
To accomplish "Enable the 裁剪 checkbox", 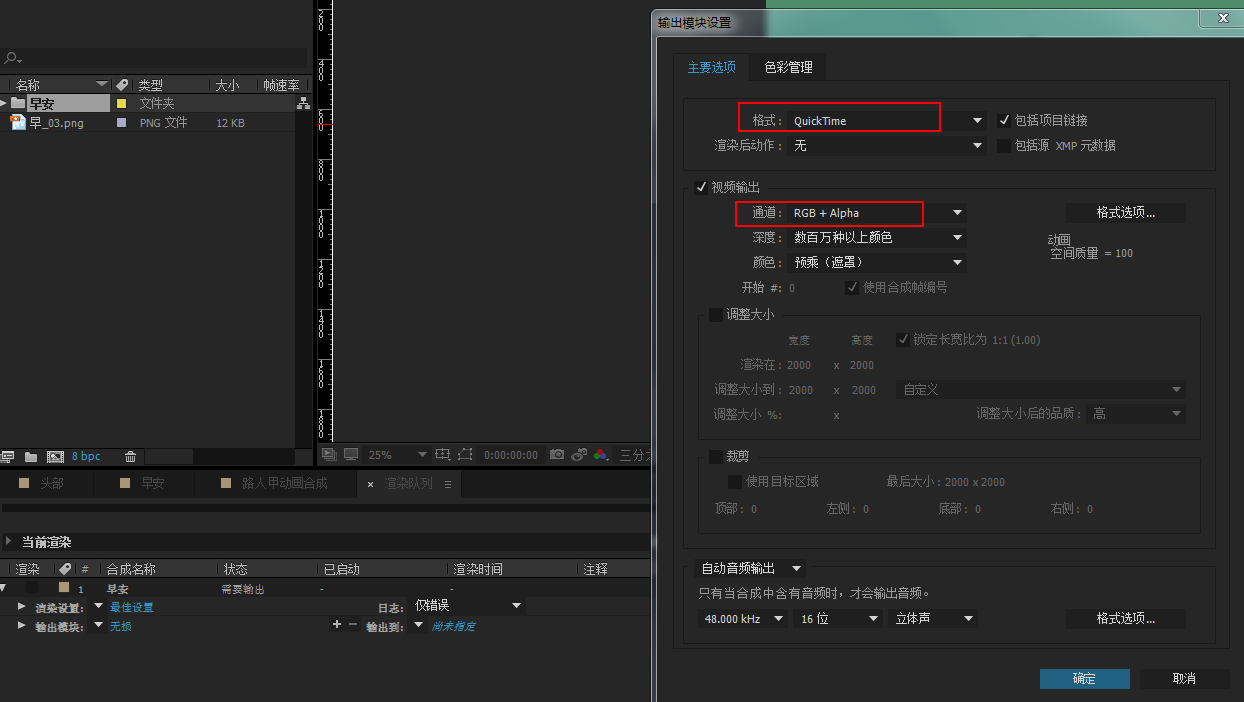I will (x=715, y=456).
